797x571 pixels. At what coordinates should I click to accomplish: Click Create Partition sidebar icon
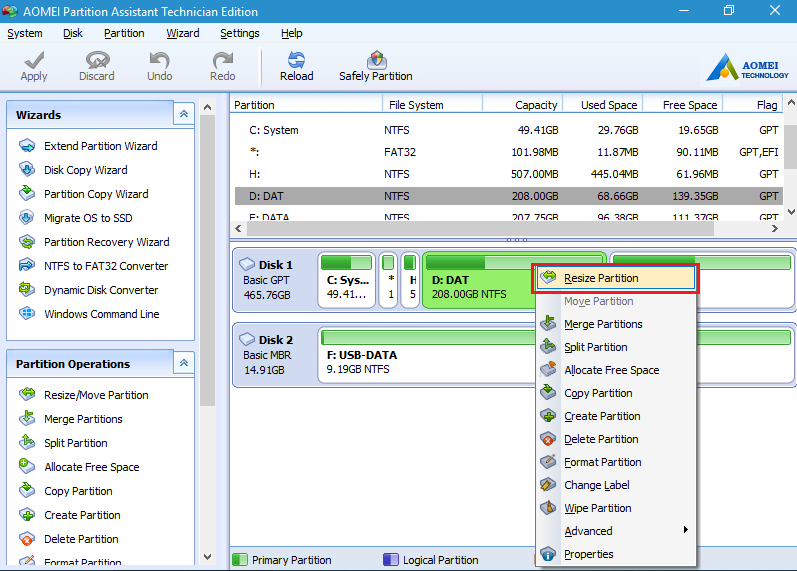27,515
